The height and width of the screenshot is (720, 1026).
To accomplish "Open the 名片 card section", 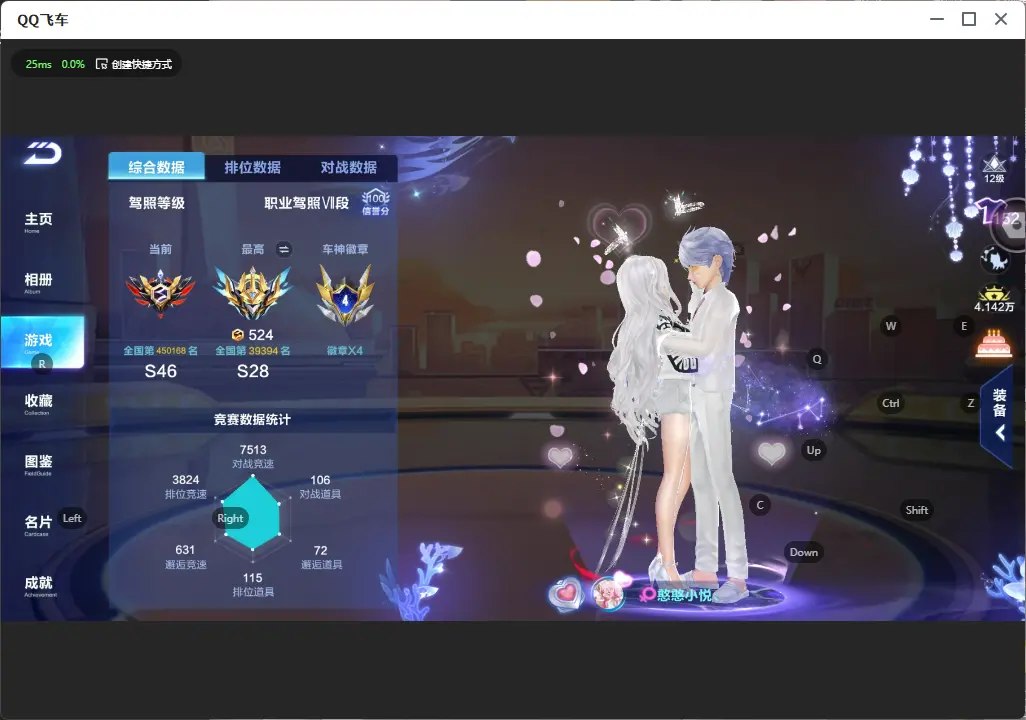I will tap(38, 524).
